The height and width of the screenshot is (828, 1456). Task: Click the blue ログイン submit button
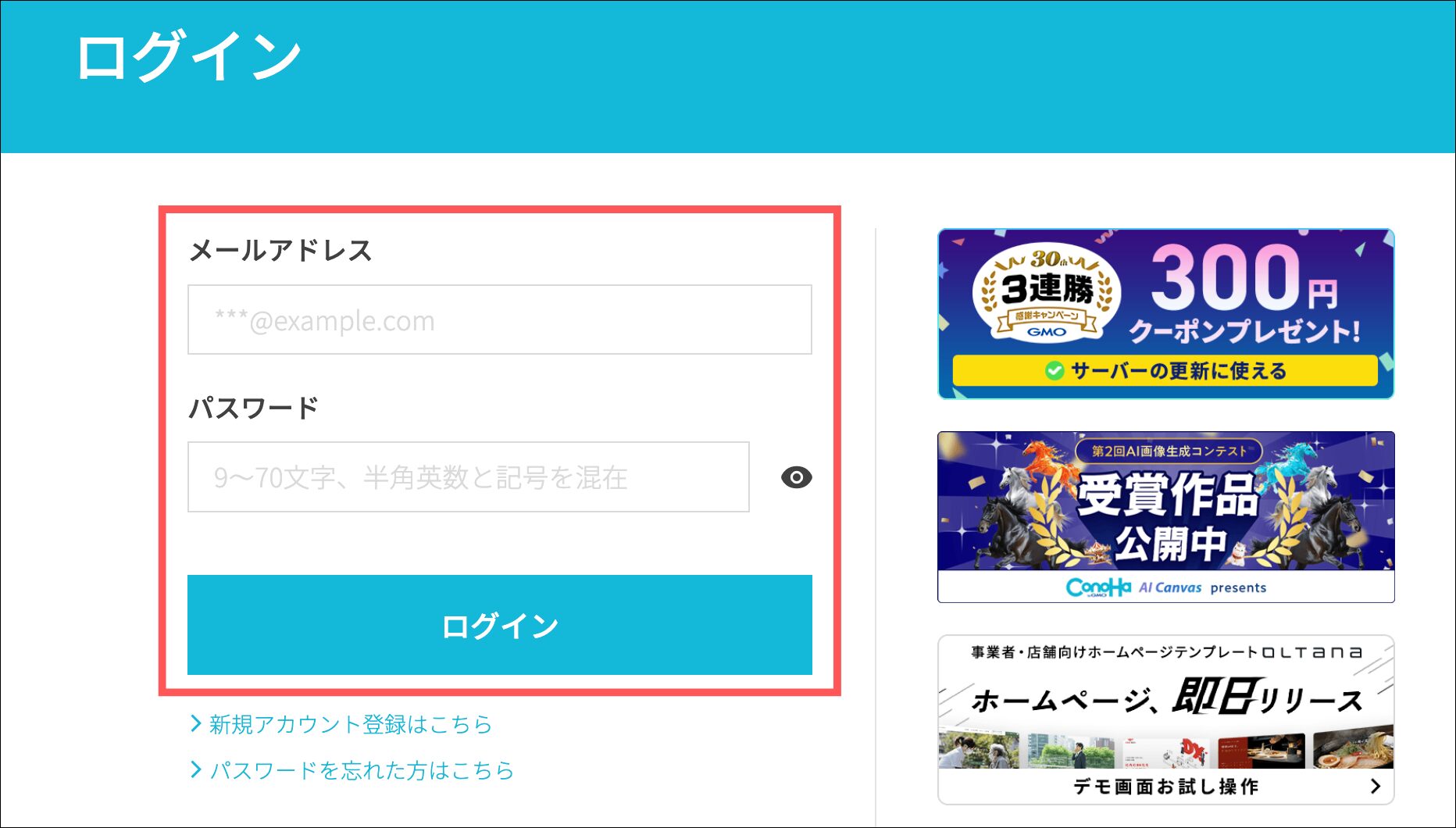pyautogui.click(x=499, y=625)
